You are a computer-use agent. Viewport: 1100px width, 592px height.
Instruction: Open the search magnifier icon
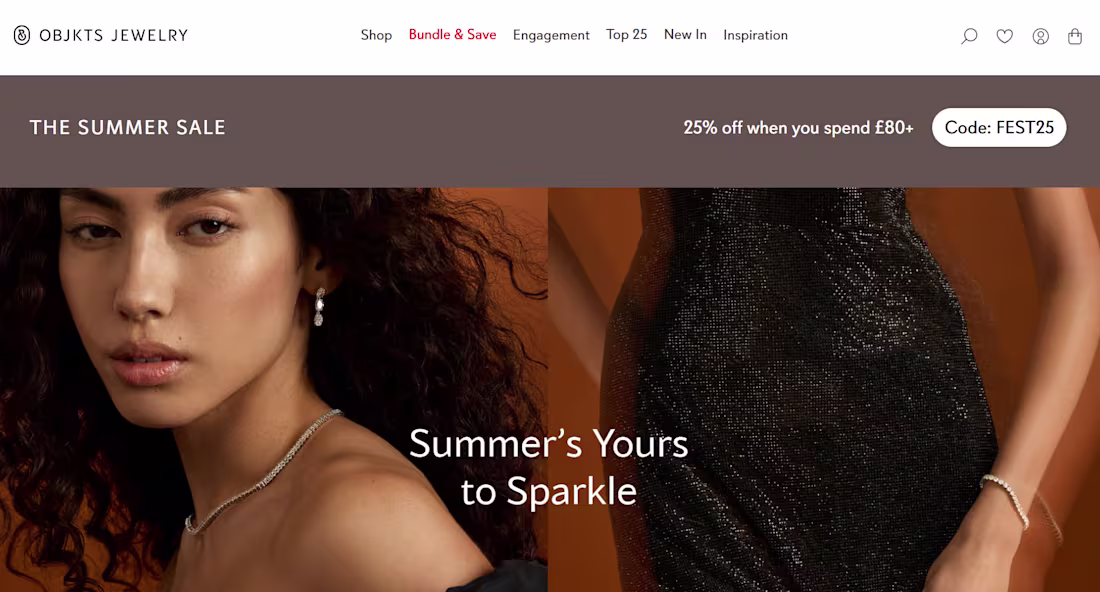[x=969, y=36]
